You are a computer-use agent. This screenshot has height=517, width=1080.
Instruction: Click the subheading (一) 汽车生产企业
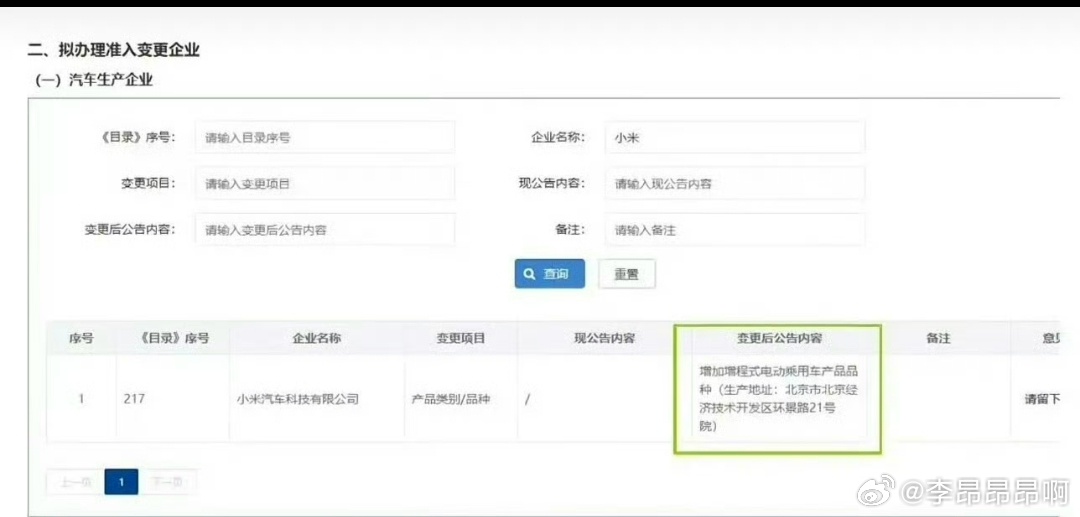click(x=94, y=81)
